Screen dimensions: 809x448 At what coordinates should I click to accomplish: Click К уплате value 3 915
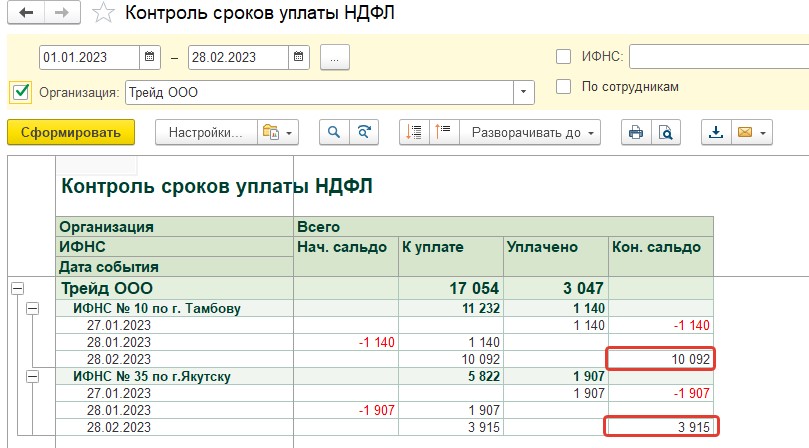pyautogui.click(x=484, y=428)
